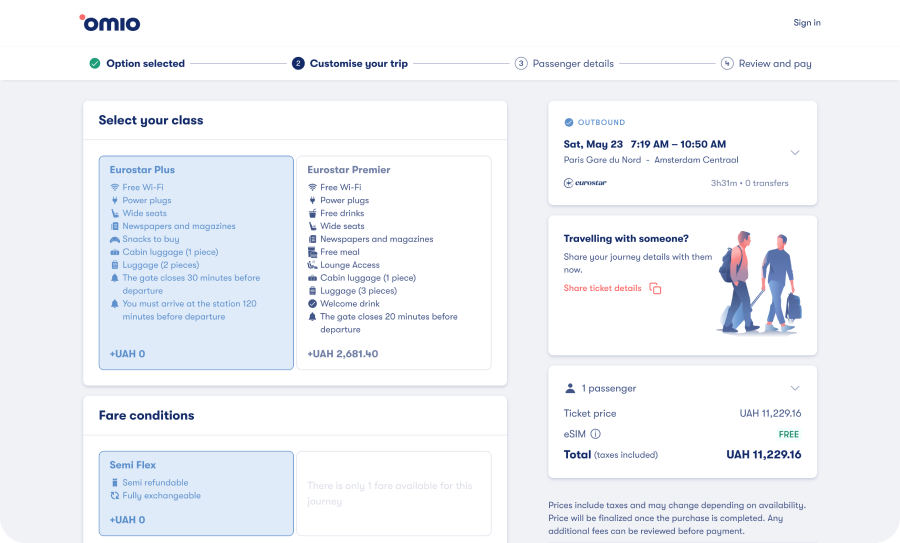Image resolution: width=900 pixels, height=543 pixels.
Task: Click the Omio logo
Action: (x=110, y=23)
